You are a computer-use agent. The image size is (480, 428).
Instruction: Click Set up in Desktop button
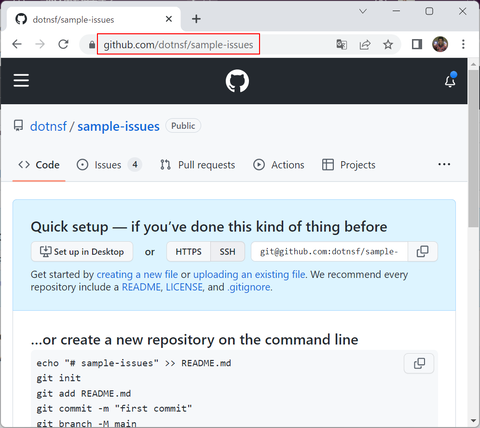(82, 252)
